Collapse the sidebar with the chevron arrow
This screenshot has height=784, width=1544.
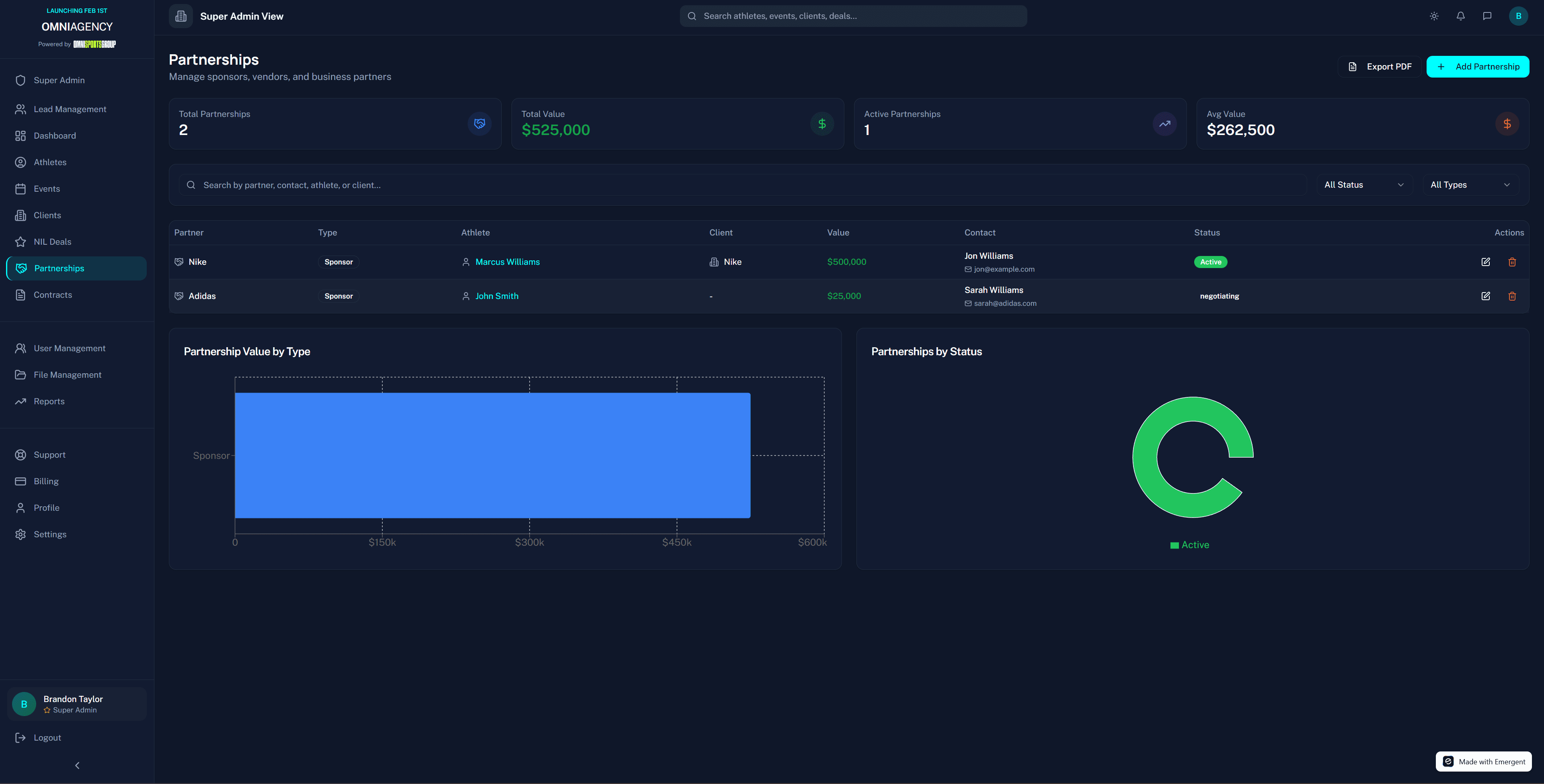(x=77, y=766)
